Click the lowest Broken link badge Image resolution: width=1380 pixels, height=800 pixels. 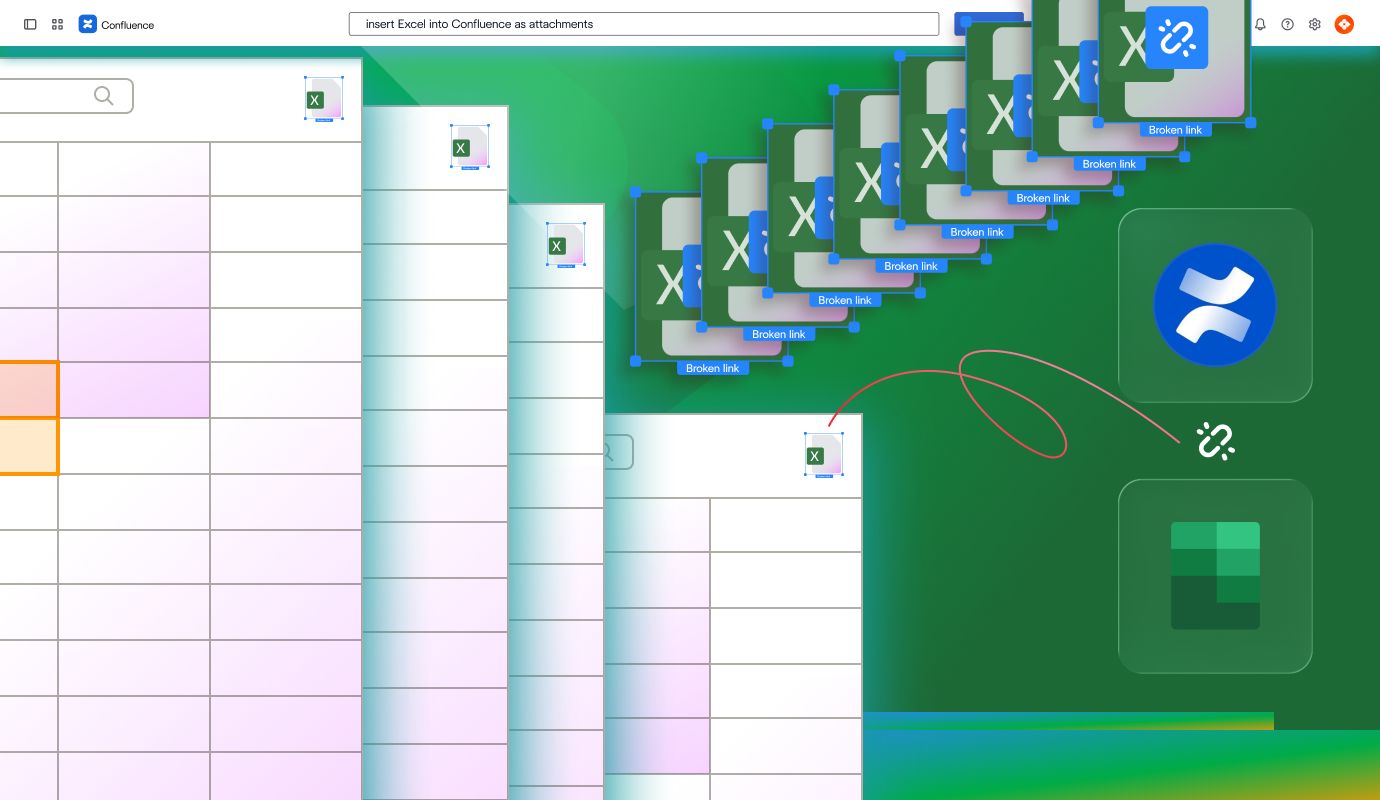coord(713,368)
